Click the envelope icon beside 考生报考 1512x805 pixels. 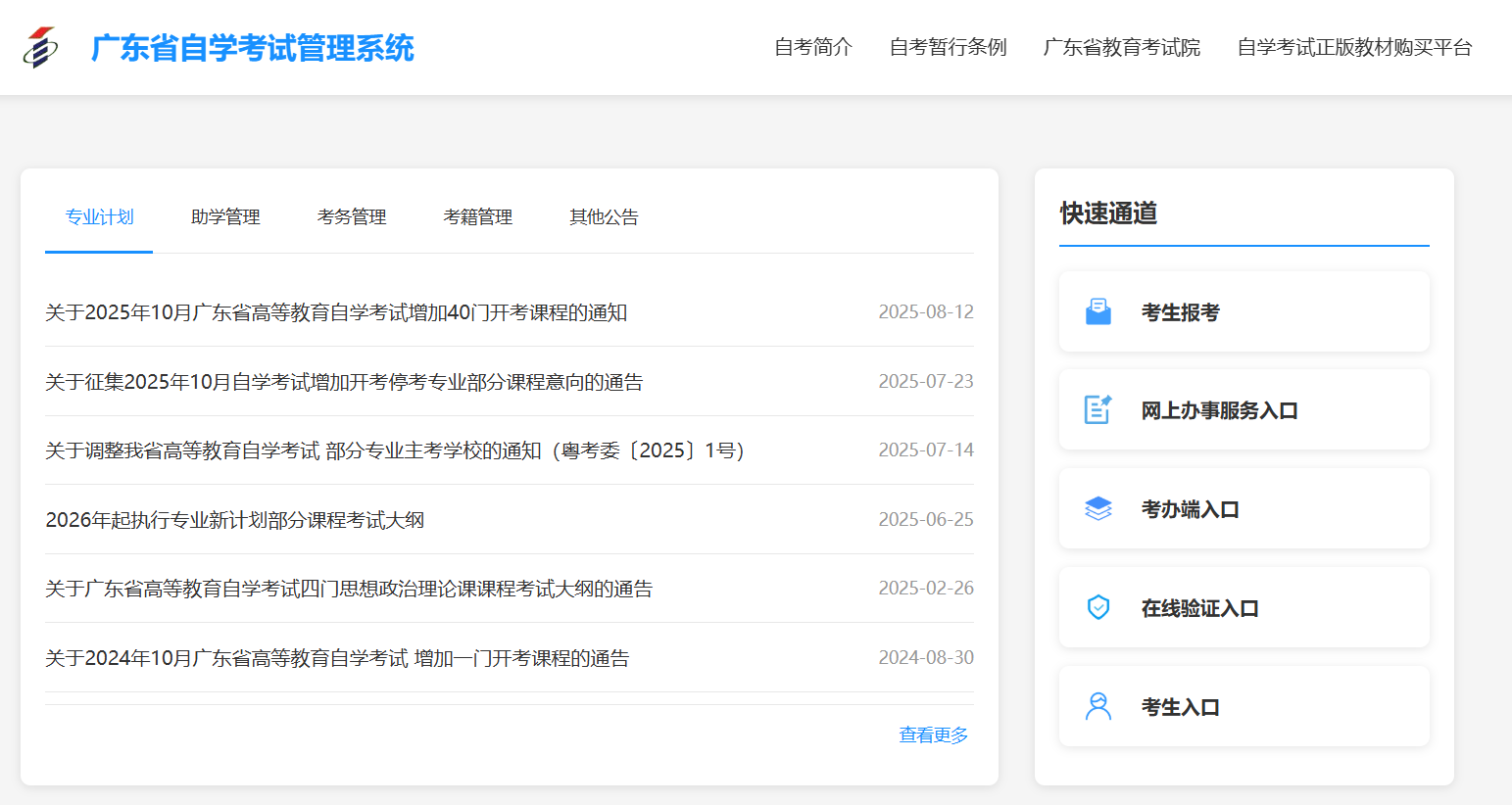coord(1098,312)
